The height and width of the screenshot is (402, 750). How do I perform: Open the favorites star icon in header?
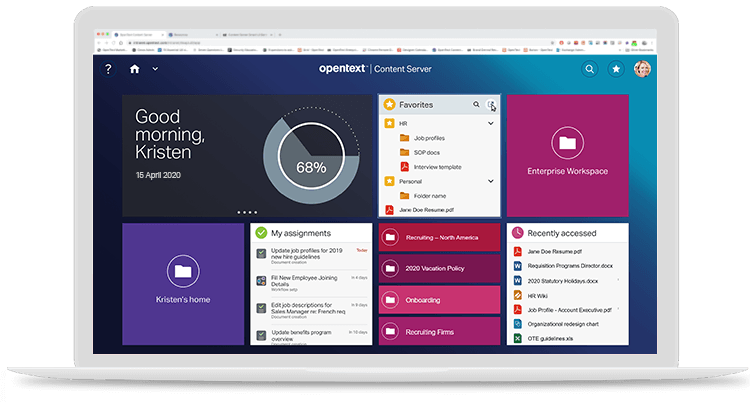616,69
